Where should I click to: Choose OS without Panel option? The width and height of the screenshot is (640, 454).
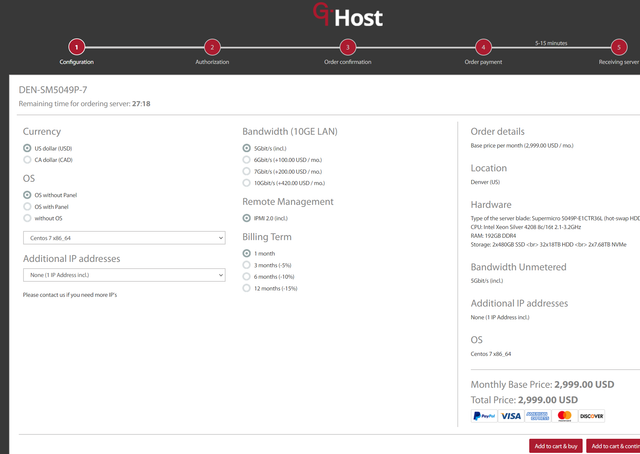tap(27, 195)
